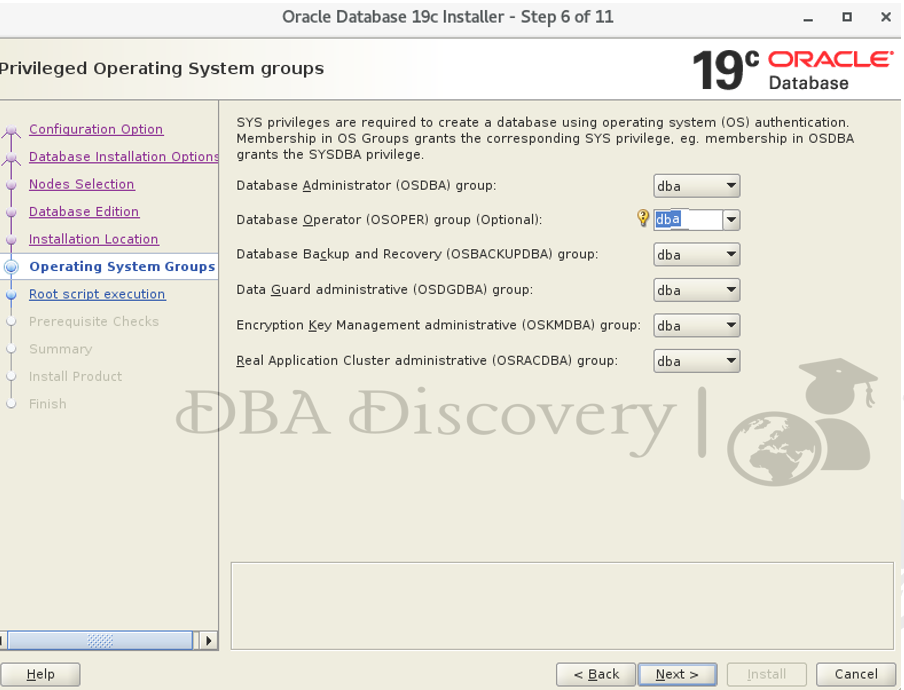
Task: Go to Root script execution step
Action: 97,294
